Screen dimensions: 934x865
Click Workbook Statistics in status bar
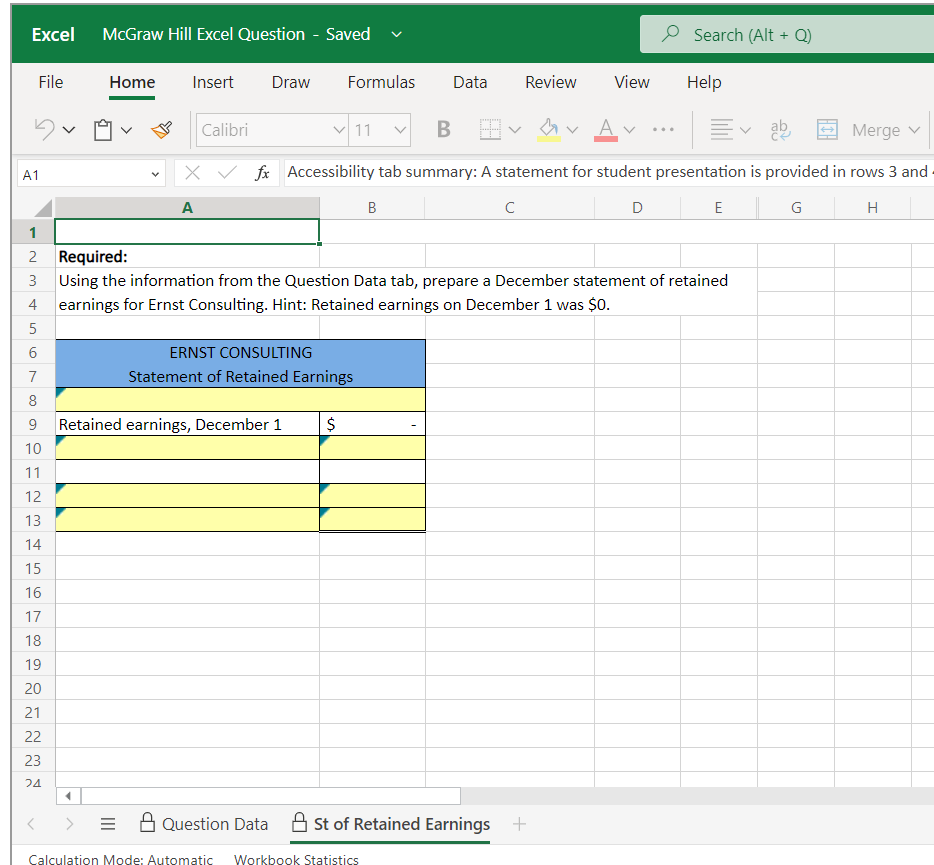(296, 859)
